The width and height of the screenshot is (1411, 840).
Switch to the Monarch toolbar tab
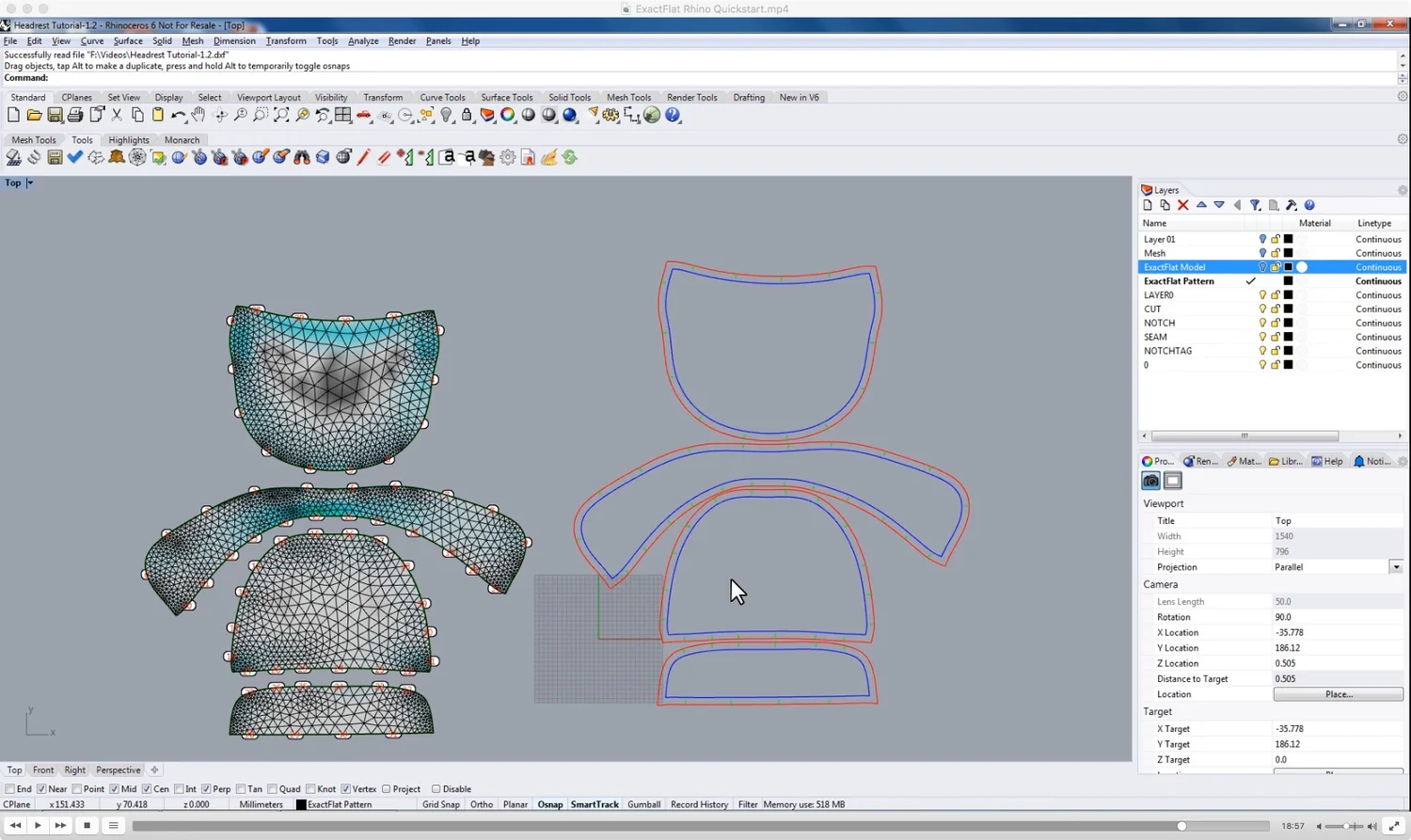click(x=182, y=139)
